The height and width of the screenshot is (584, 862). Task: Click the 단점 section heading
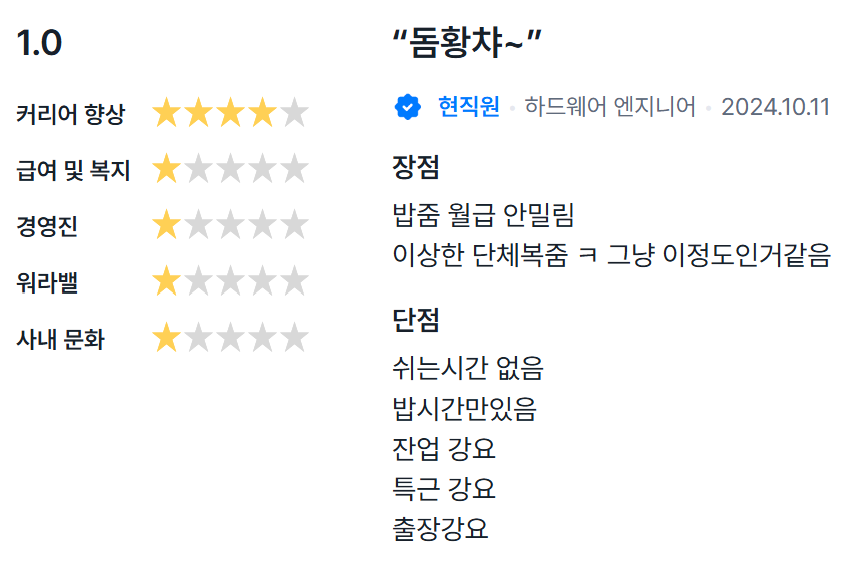click(x=416, y=320)
